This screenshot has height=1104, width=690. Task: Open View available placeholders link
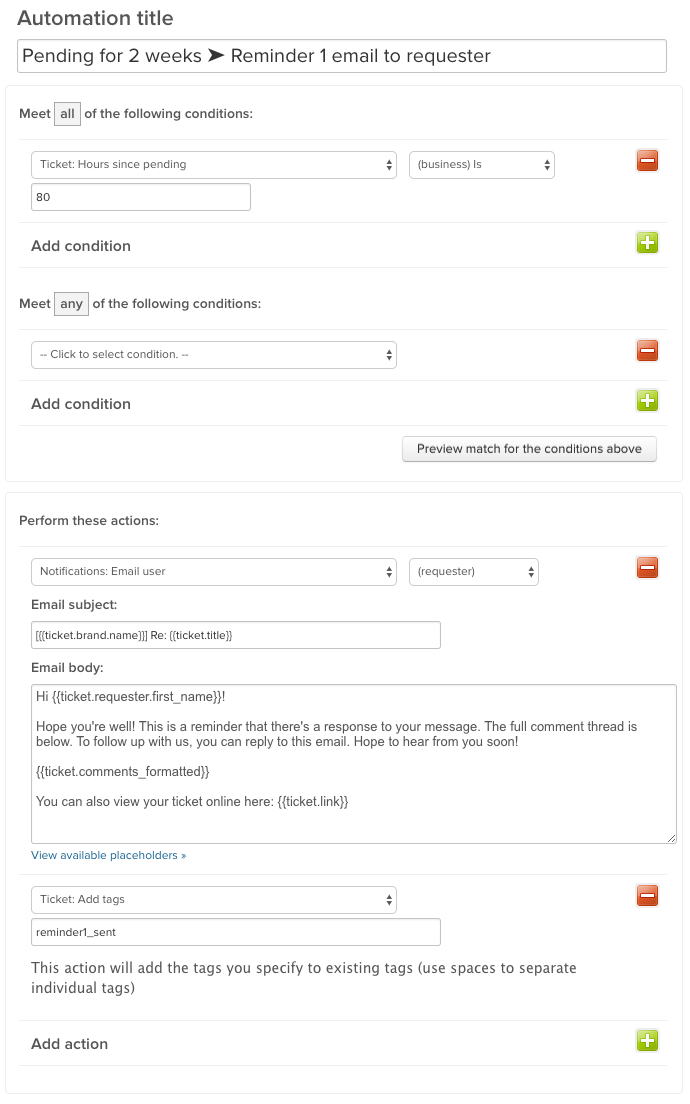[x=108, y=856]
